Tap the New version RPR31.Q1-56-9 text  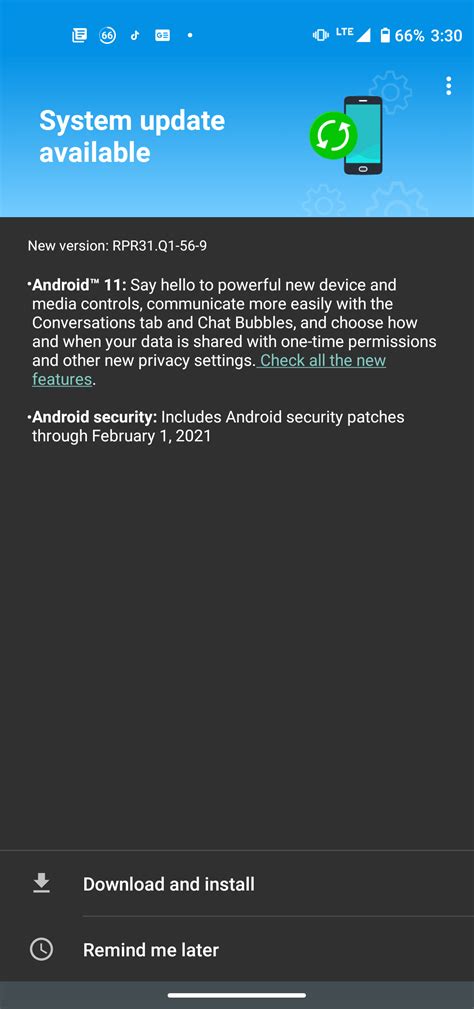(117, 246)
